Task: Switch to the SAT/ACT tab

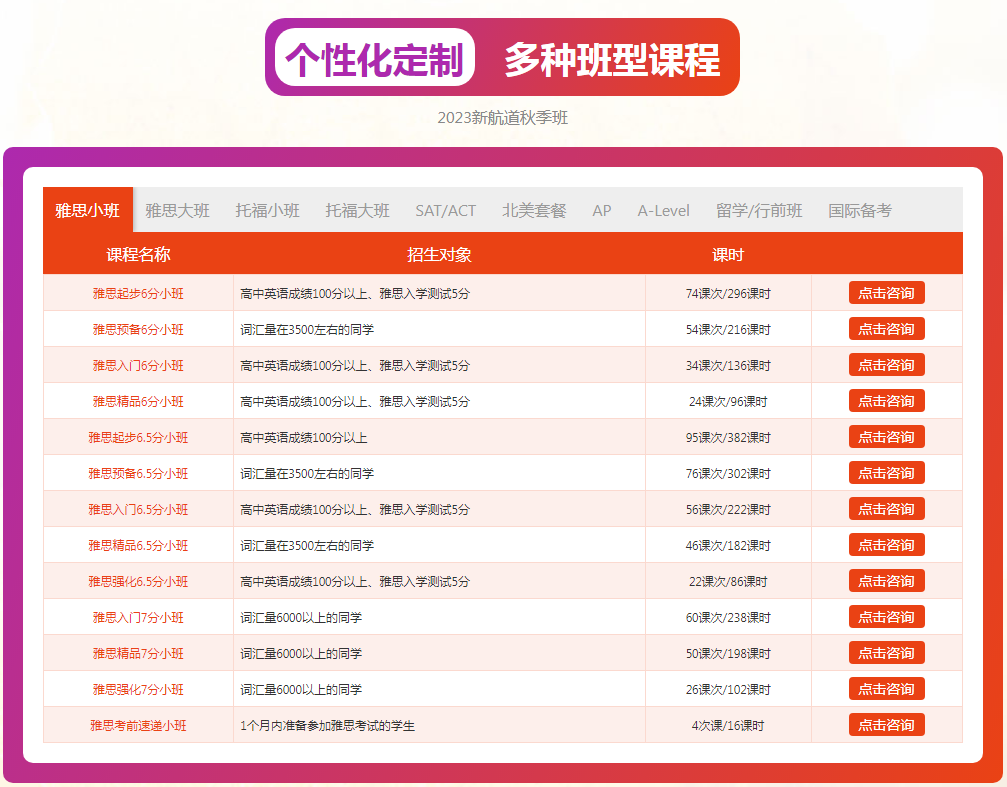Action: point(445,211)
